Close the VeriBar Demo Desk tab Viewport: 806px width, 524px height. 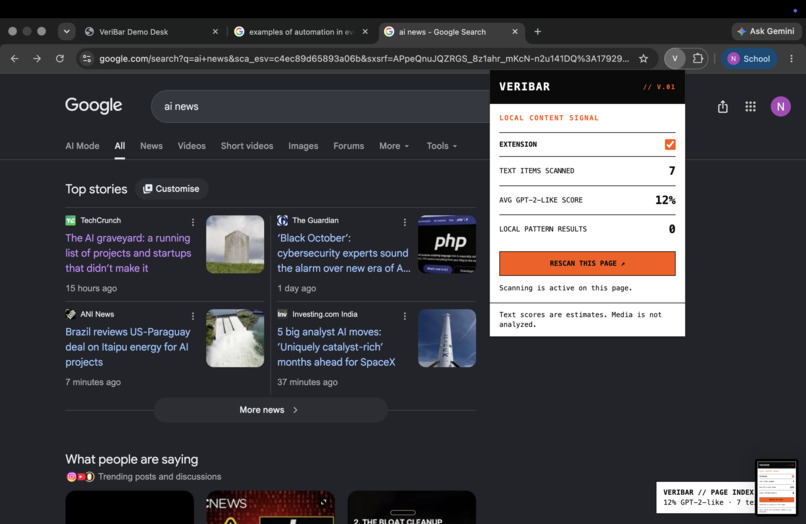point(215,31)
